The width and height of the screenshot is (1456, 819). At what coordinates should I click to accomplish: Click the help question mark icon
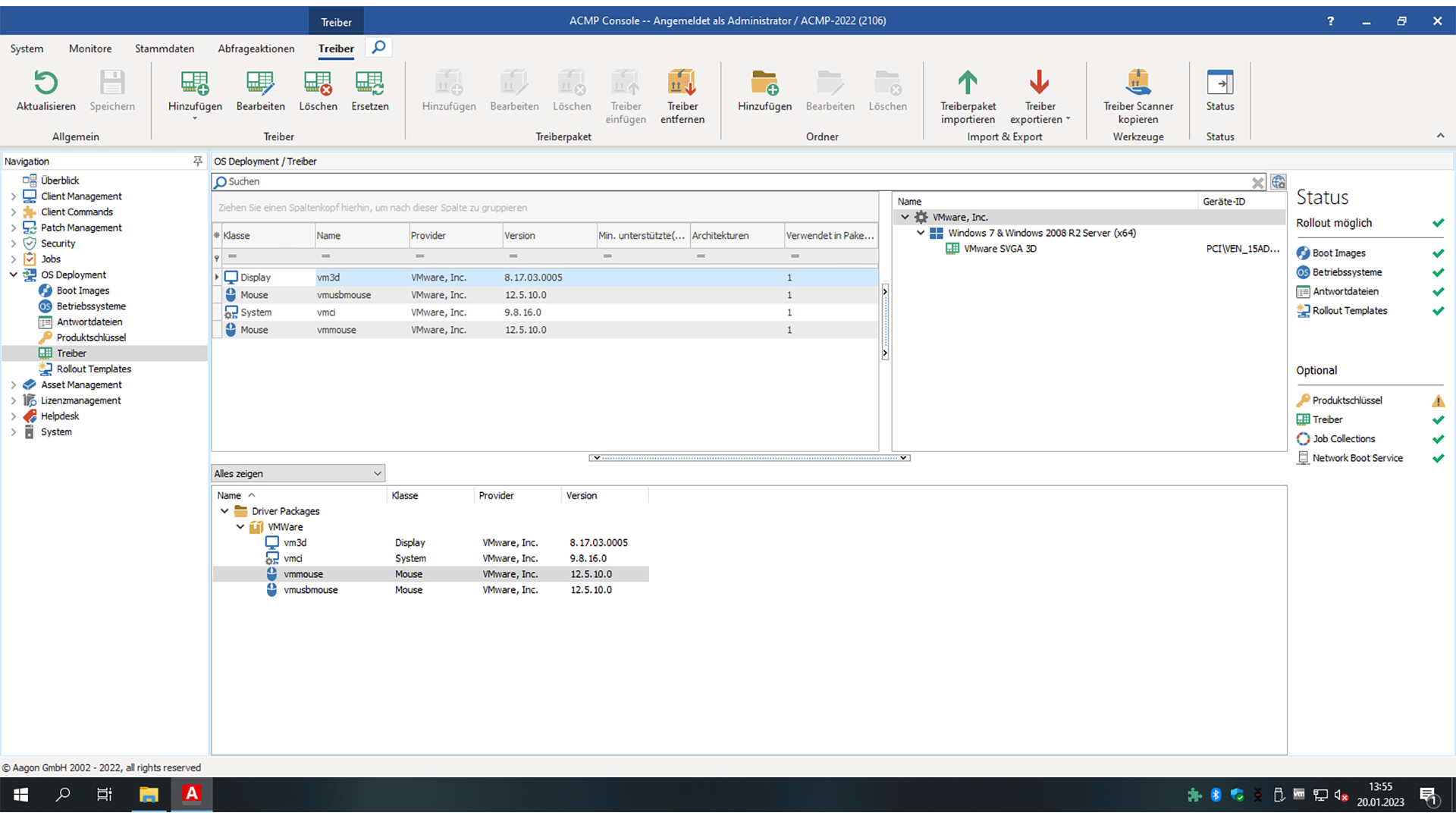pyautogui.click(x=1330, y=20)
